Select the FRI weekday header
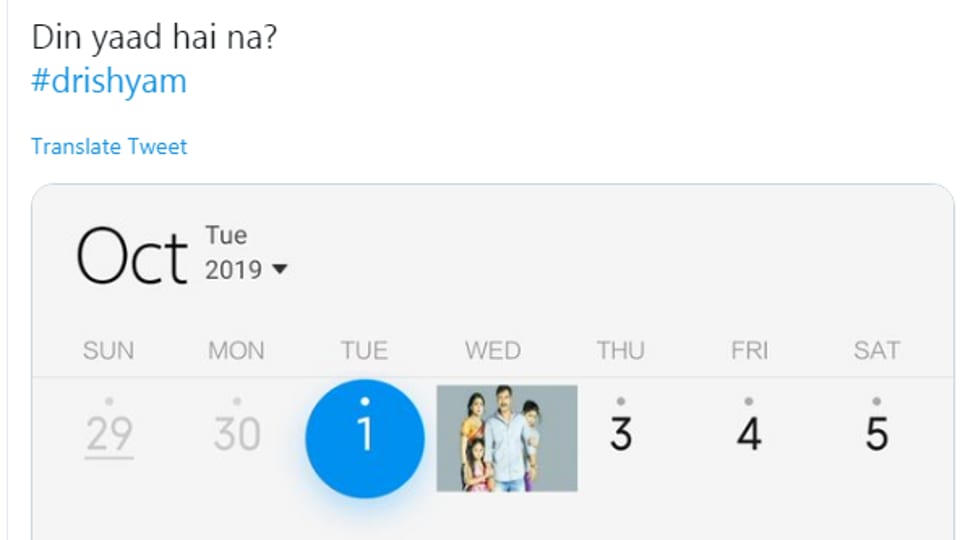This screenshot has height=540, width=960. [749, 351]
